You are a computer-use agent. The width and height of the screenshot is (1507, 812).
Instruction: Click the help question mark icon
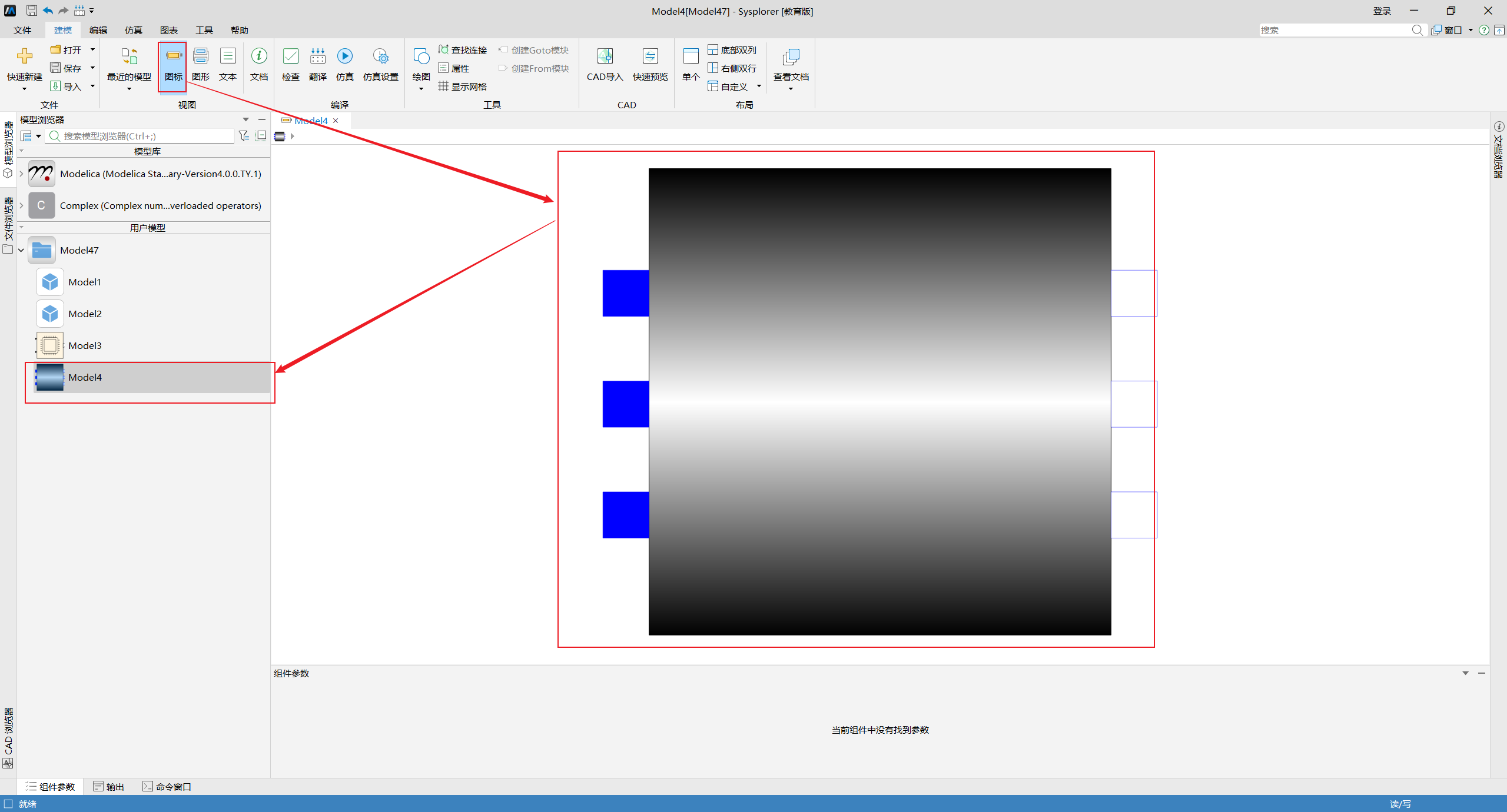pos(1484,30)
